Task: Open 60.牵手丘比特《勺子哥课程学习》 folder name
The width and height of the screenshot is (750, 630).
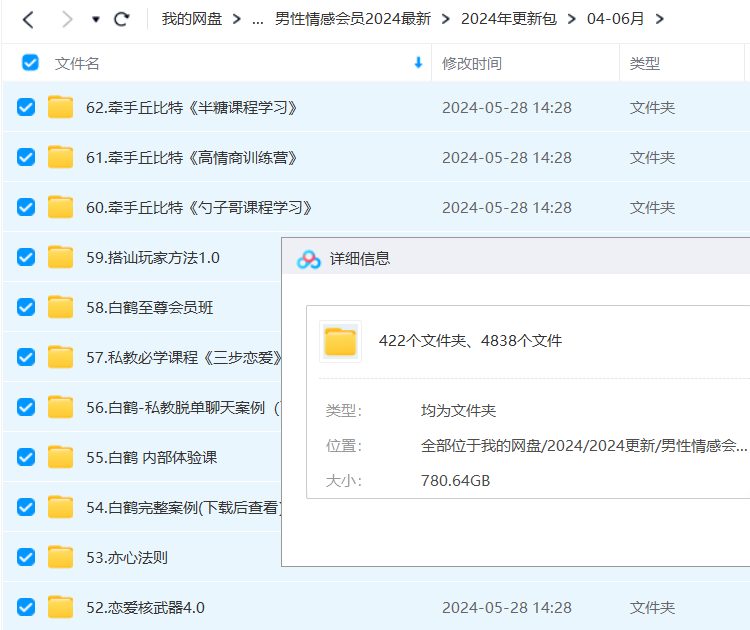Action: pos(199,208)
